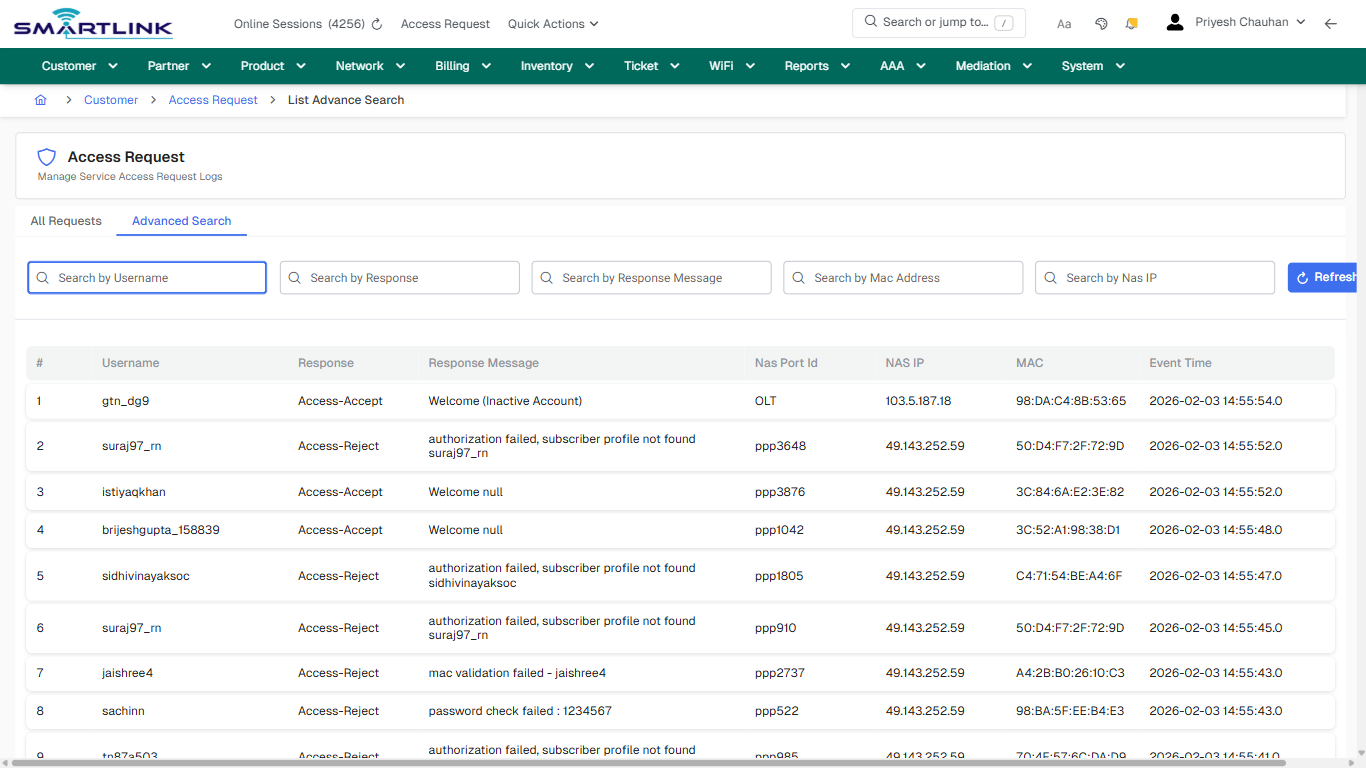
Task: Click the theme palette icon in the header
Action: click(1101, 23)
